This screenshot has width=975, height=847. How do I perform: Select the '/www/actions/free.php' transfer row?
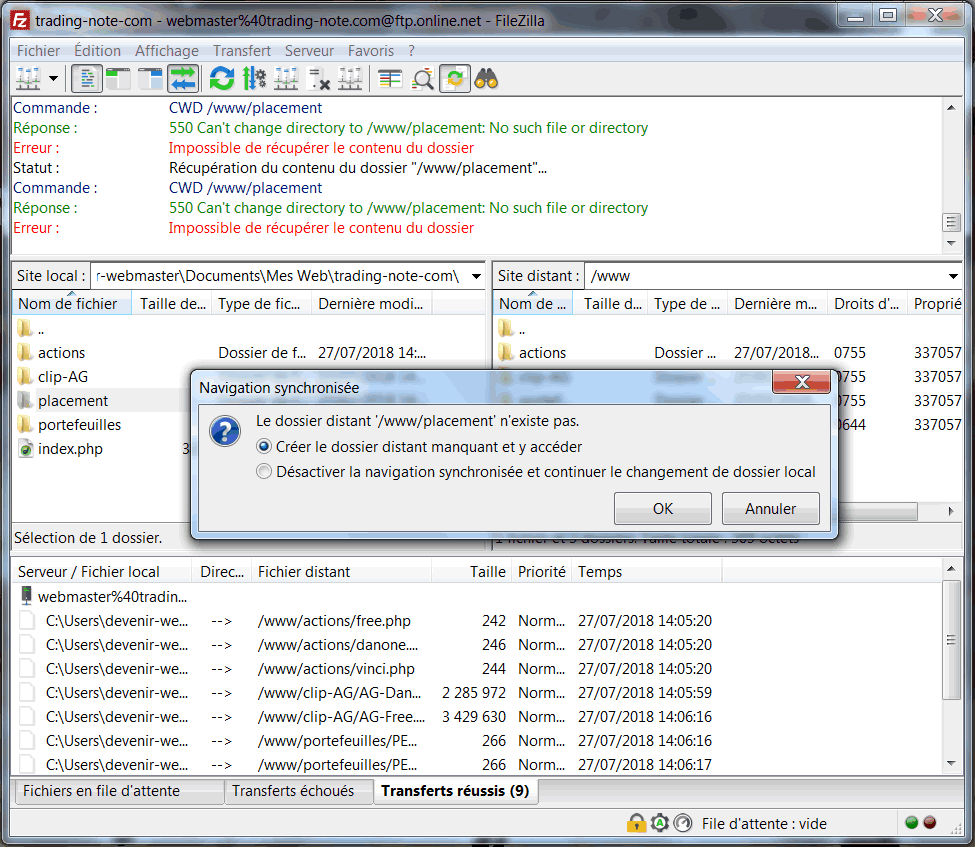[x=476, y=621]
